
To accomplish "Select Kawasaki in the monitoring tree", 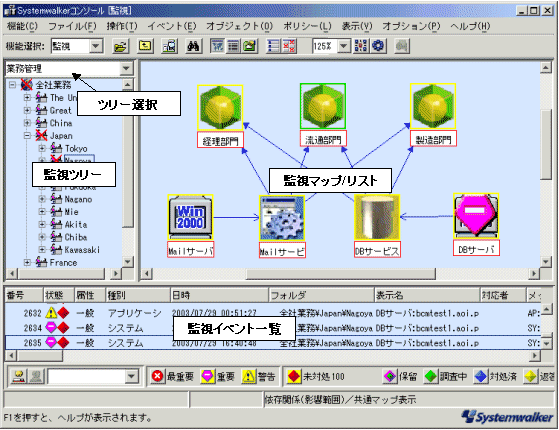I will tap(82, 250).
